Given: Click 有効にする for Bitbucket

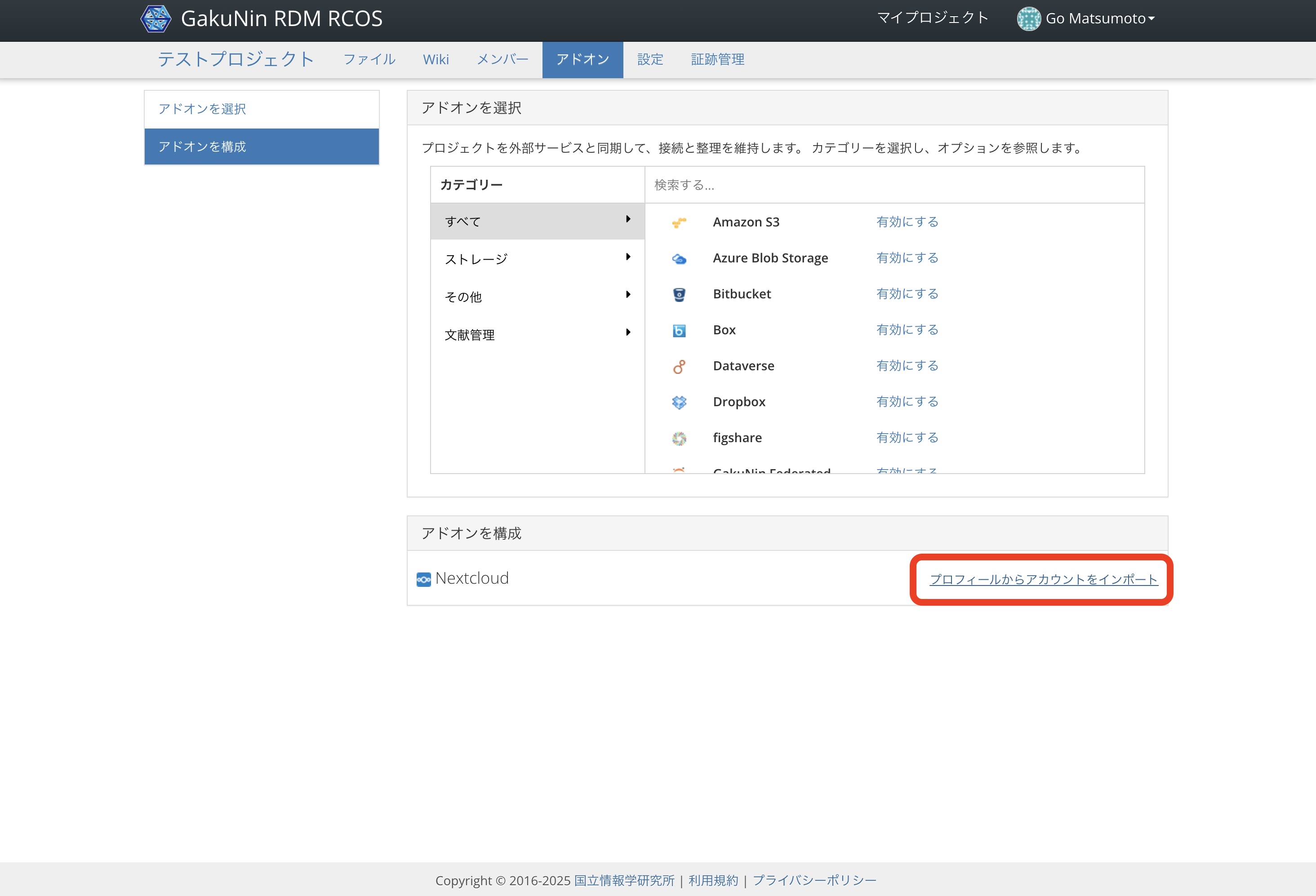Looking at the screenshot, I should point(907,294).
